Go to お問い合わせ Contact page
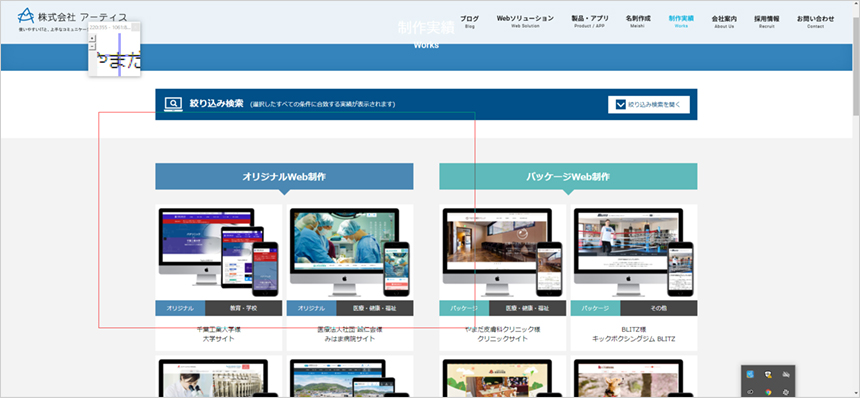This screenshot has height=398, width=860. coord(816,21)
